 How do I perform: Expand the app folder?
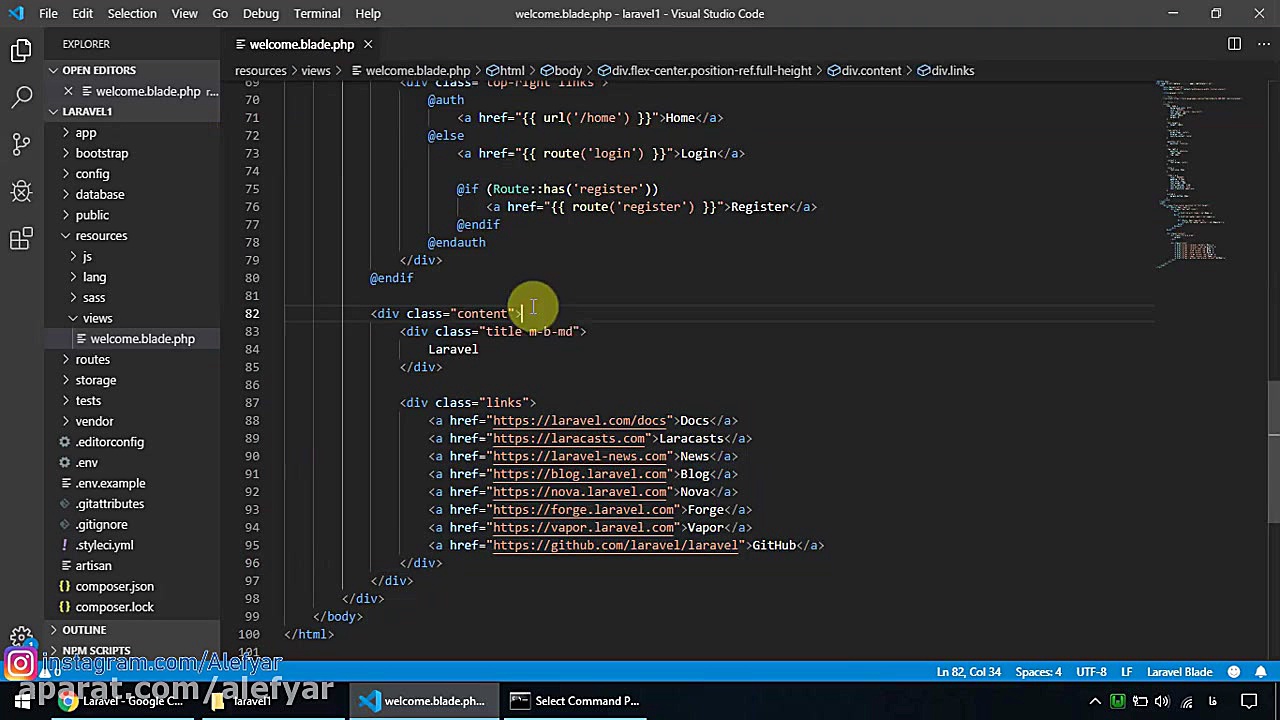pyautogui.click(x=86, y=133)
